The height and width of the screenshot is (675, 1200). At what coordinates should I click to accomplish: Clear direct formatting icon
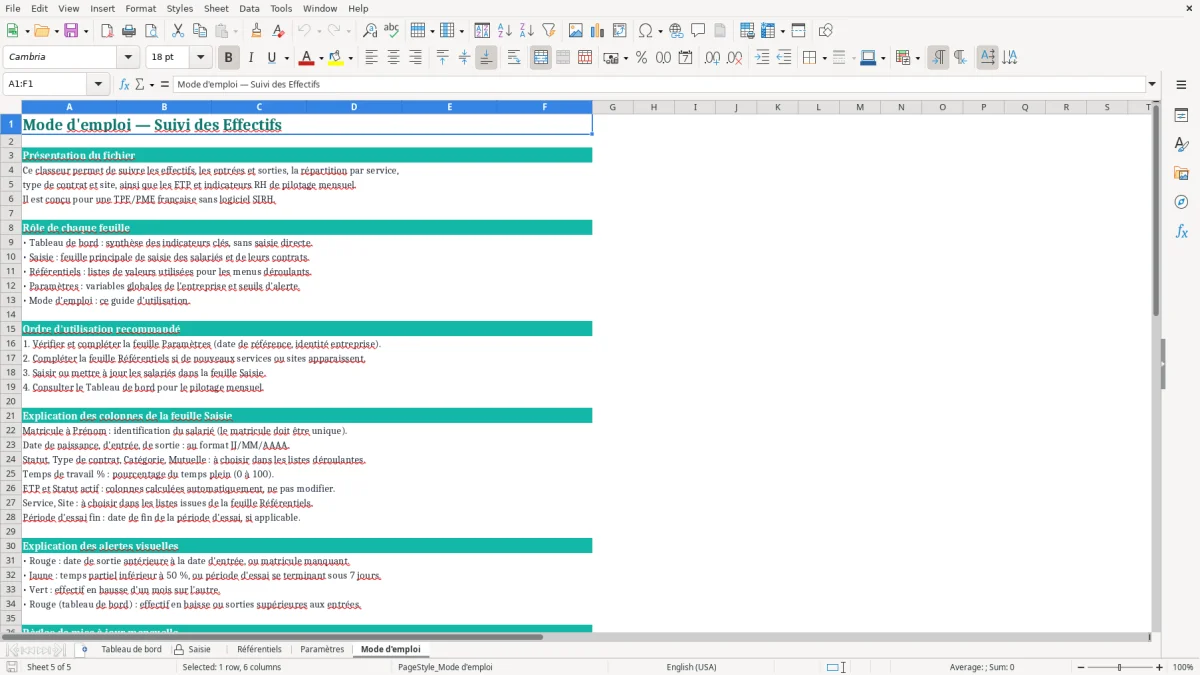(277, 31)
